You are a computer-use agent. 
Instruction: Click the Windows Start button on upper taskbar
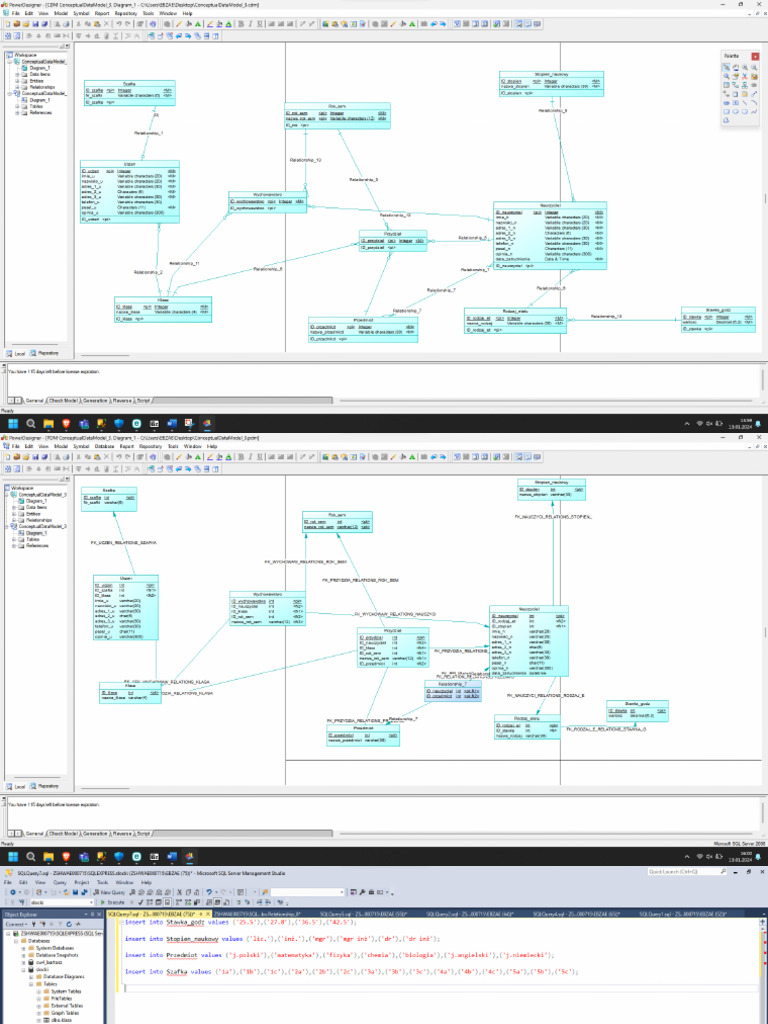pos(14,423)
